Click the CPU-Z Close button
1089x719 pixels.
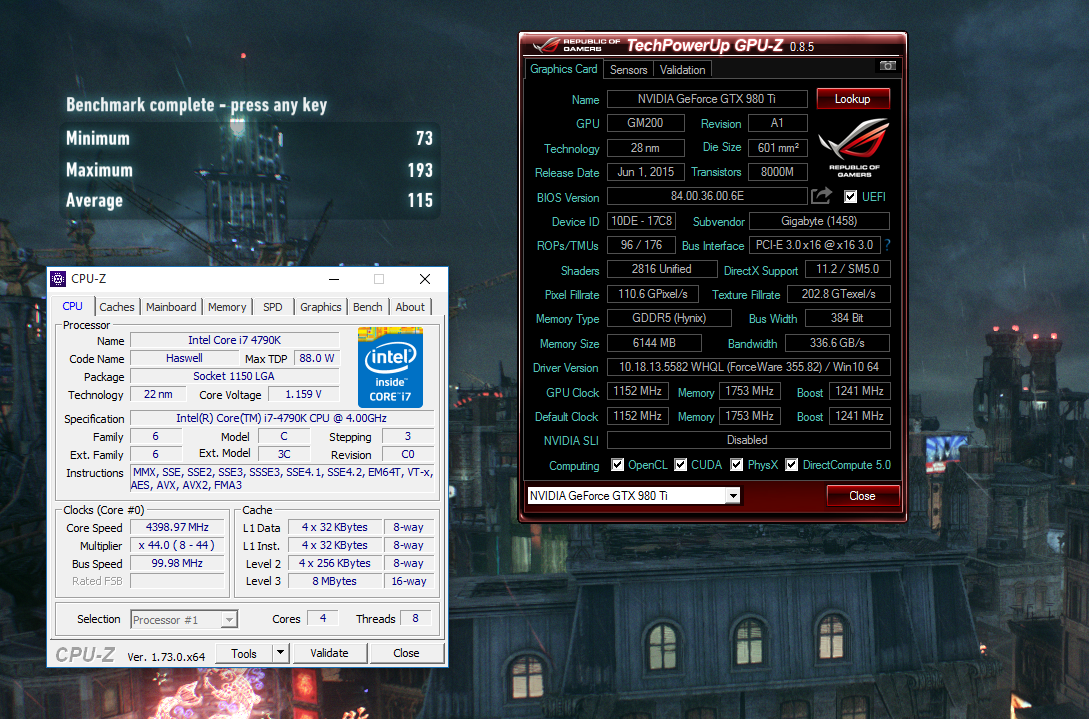[406, 653]
